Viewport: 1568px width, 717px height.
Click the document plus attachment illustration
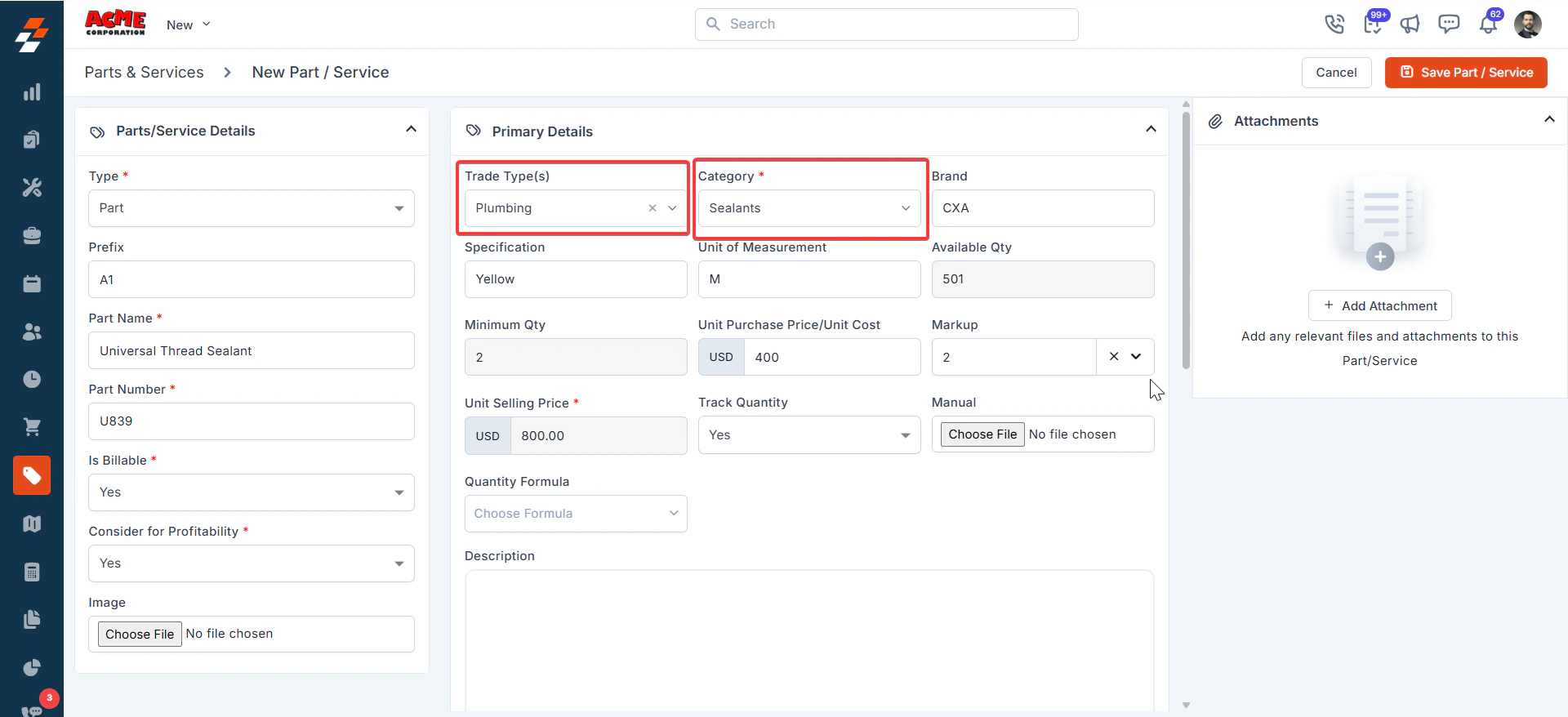(1380, 222)
